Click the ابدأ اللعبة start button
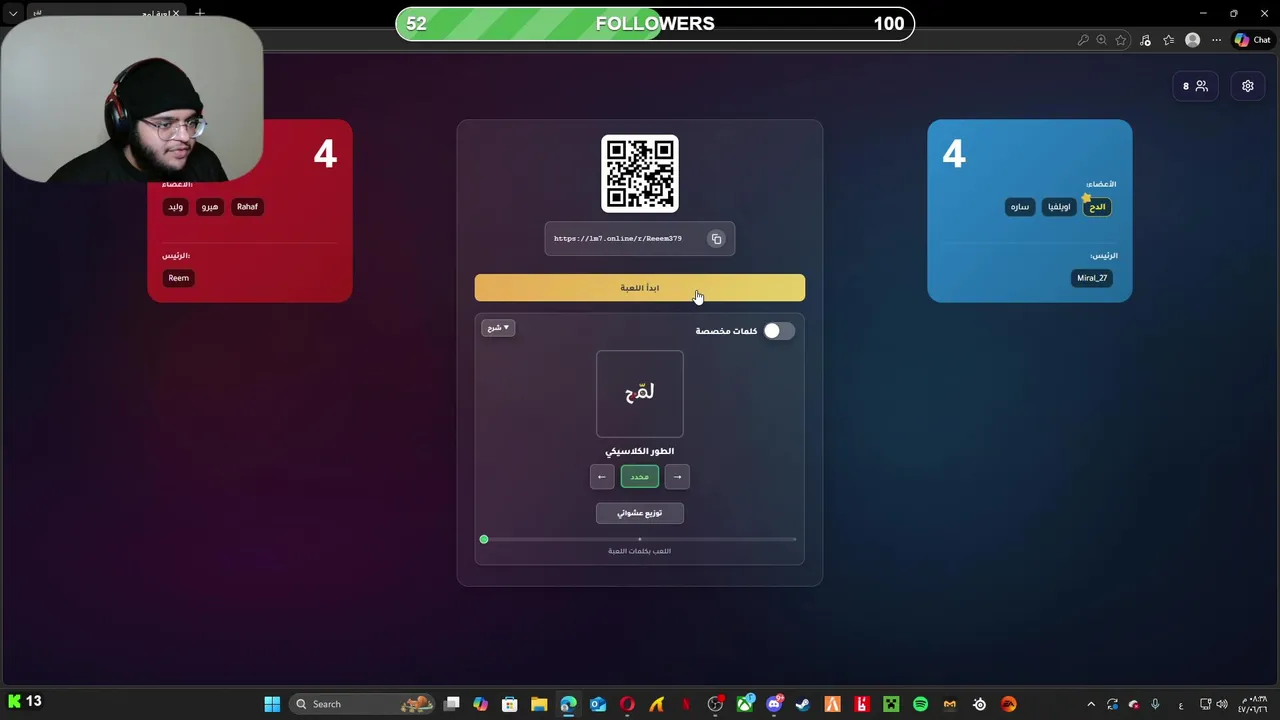Image resolution: width=1280 pixels, height=720 pixels. tap(640, 288)
